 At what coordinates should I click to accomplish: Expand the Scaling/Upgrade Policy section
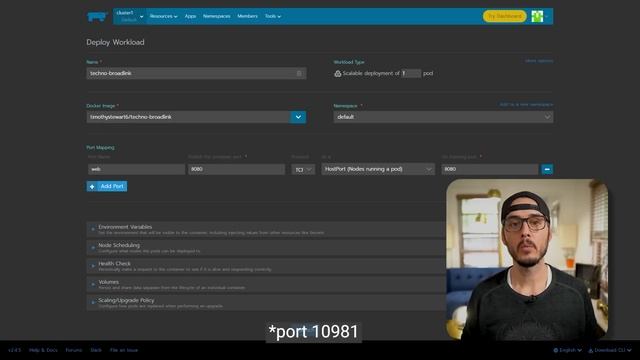click(x=266, y=303)
